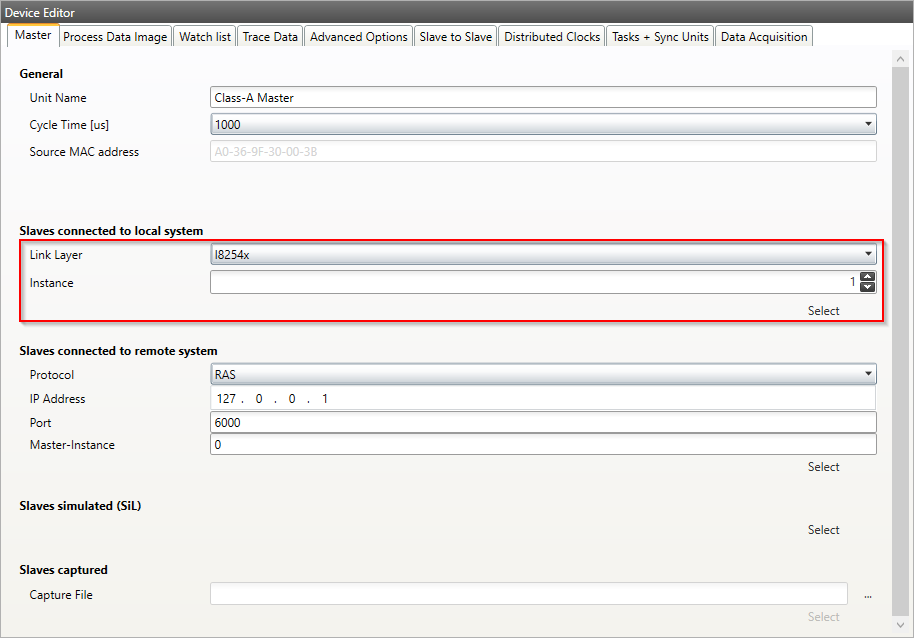Decrement the Instance value with down arrow
The image size is (914, 638).
[868, 288]
